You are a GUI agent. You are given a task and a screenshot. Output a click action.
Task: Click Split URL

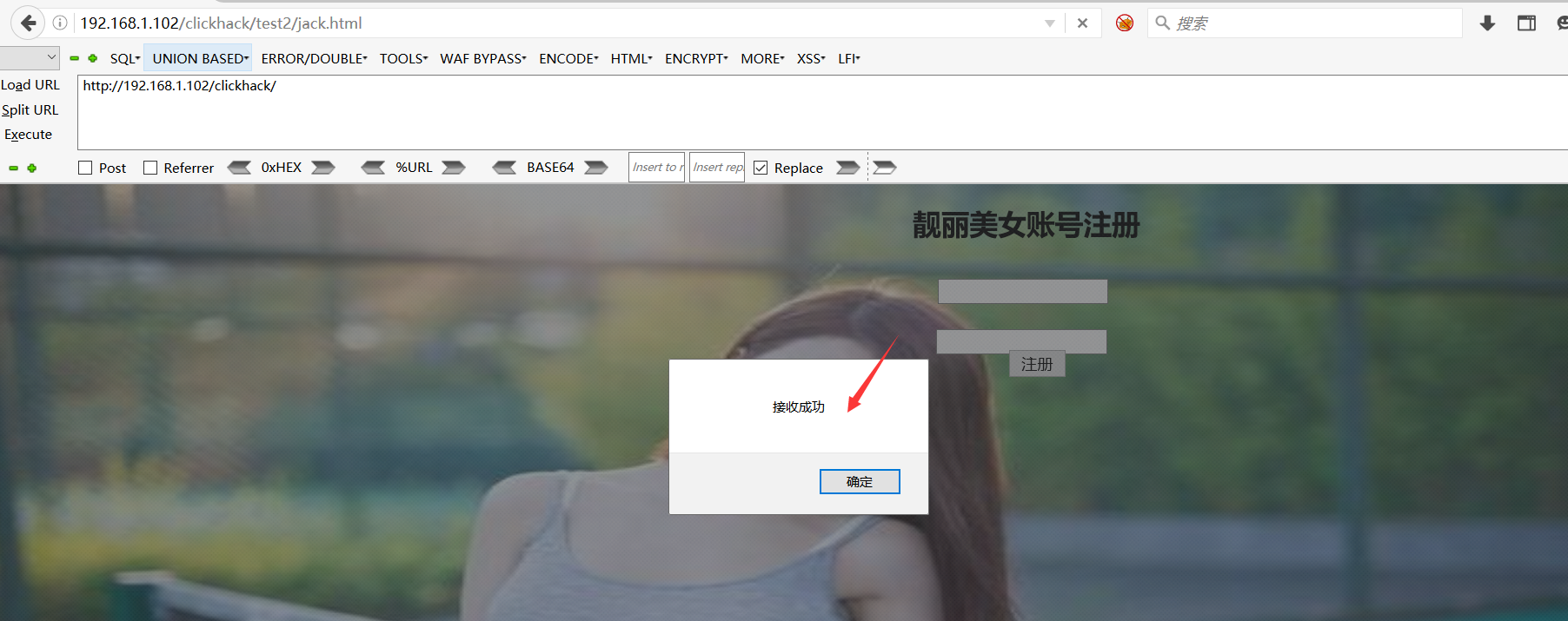(30, 109)
